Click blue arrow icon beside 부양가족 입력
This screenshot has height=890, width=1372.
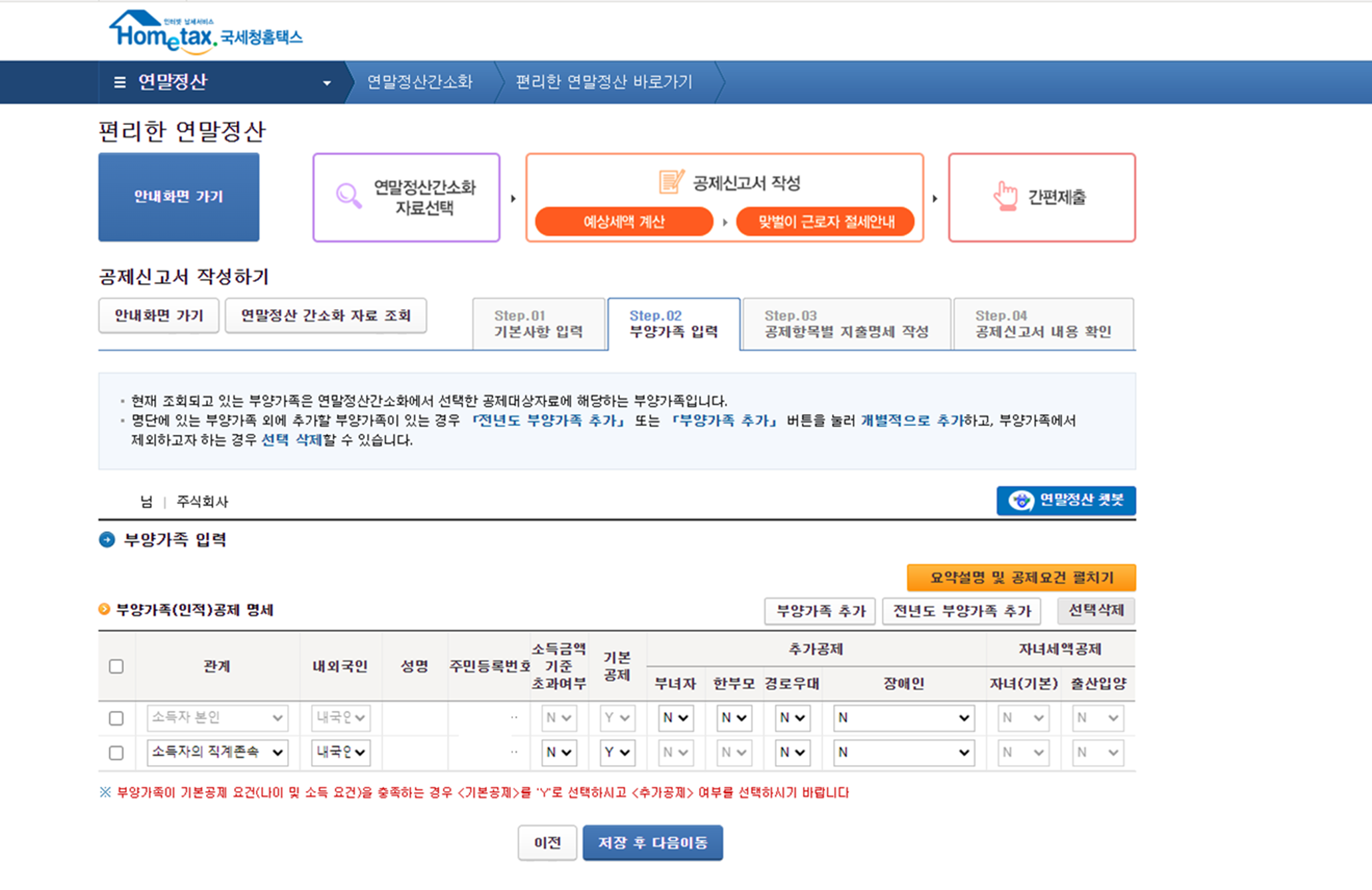[107, 540]
